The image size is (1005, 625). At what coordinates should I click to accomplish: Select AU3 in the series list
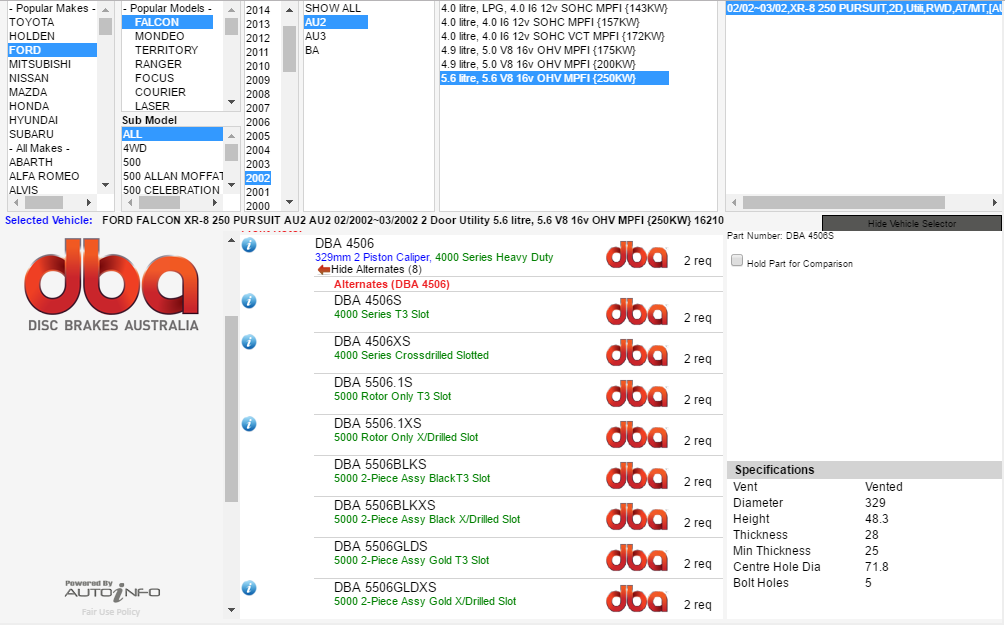coord(315,36)
